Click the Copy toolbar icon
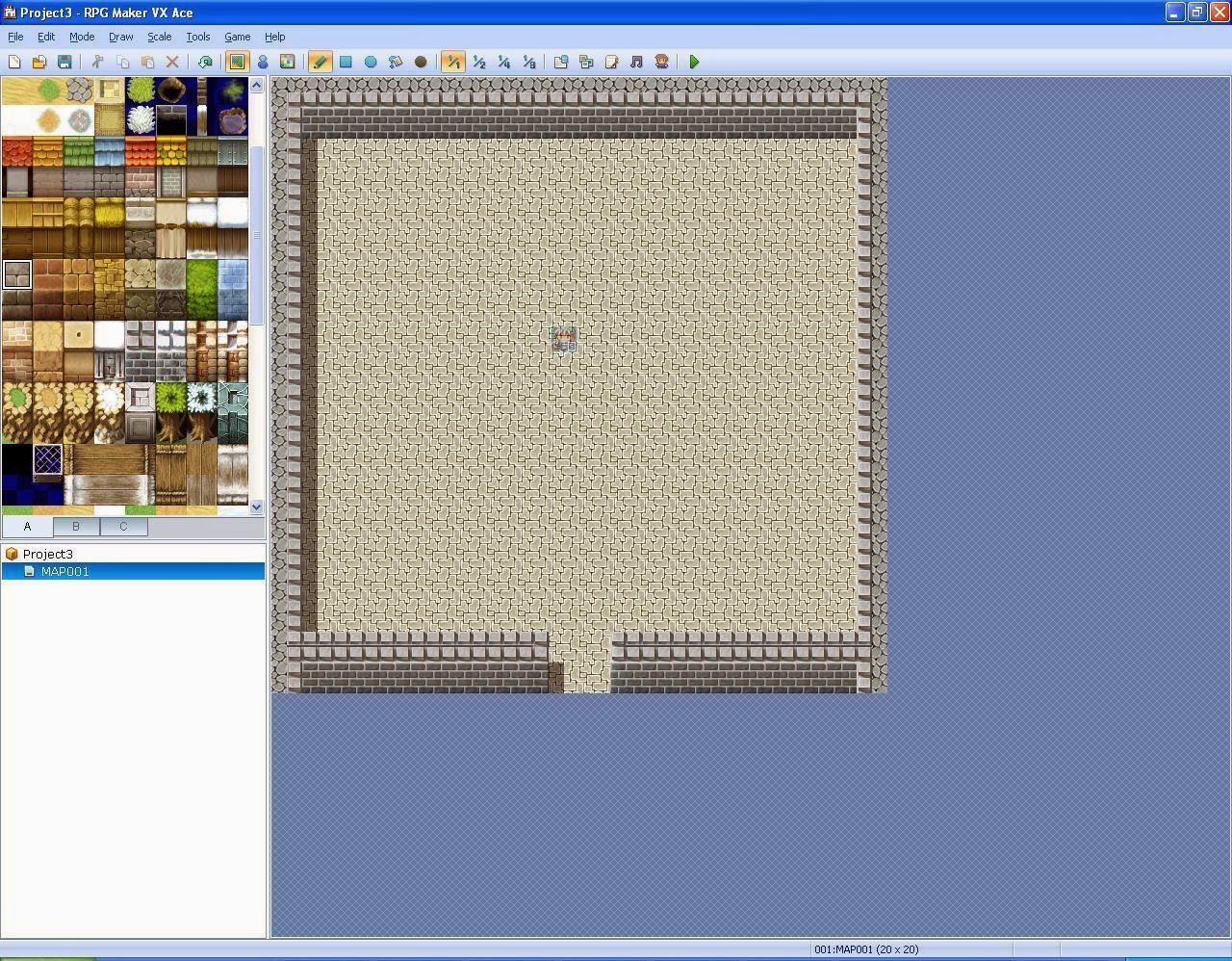The width and height of the screenshot is (1232, 961). pyautogui.click(x=122, y=62)
